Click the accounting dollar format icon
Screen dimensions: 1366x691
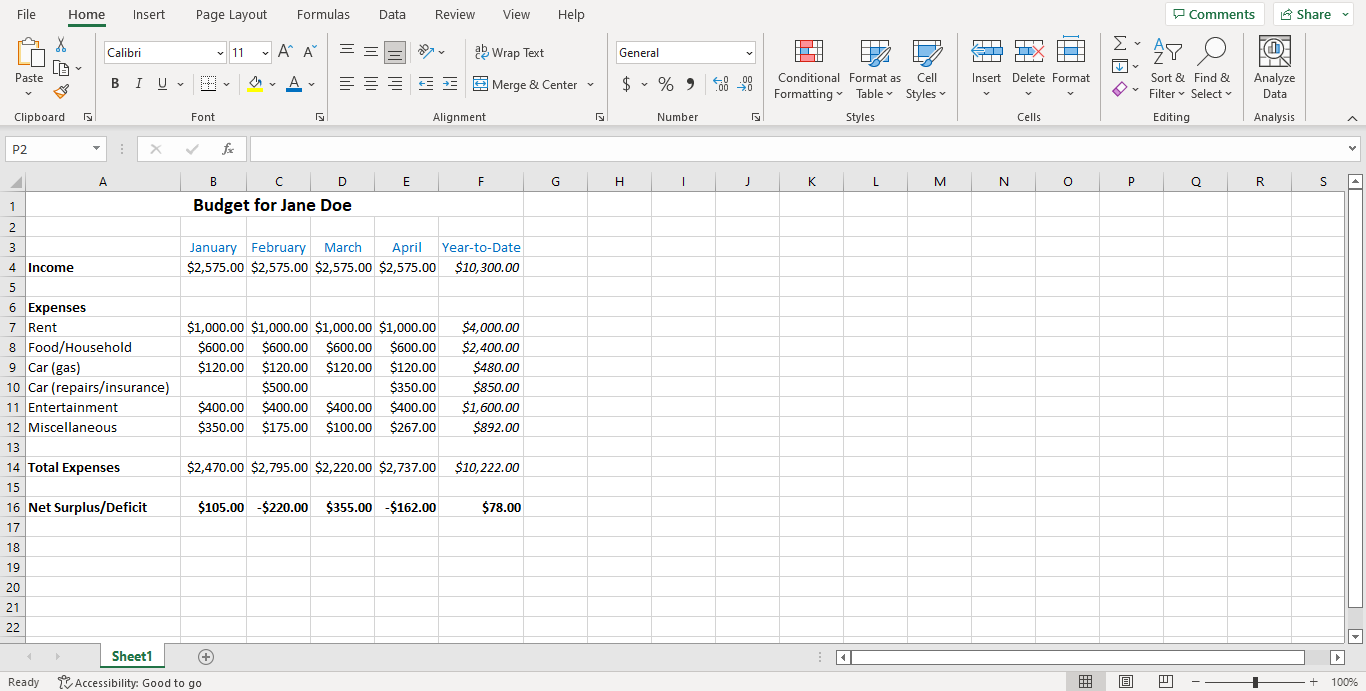pyautogui.click(x=626, y=84)
